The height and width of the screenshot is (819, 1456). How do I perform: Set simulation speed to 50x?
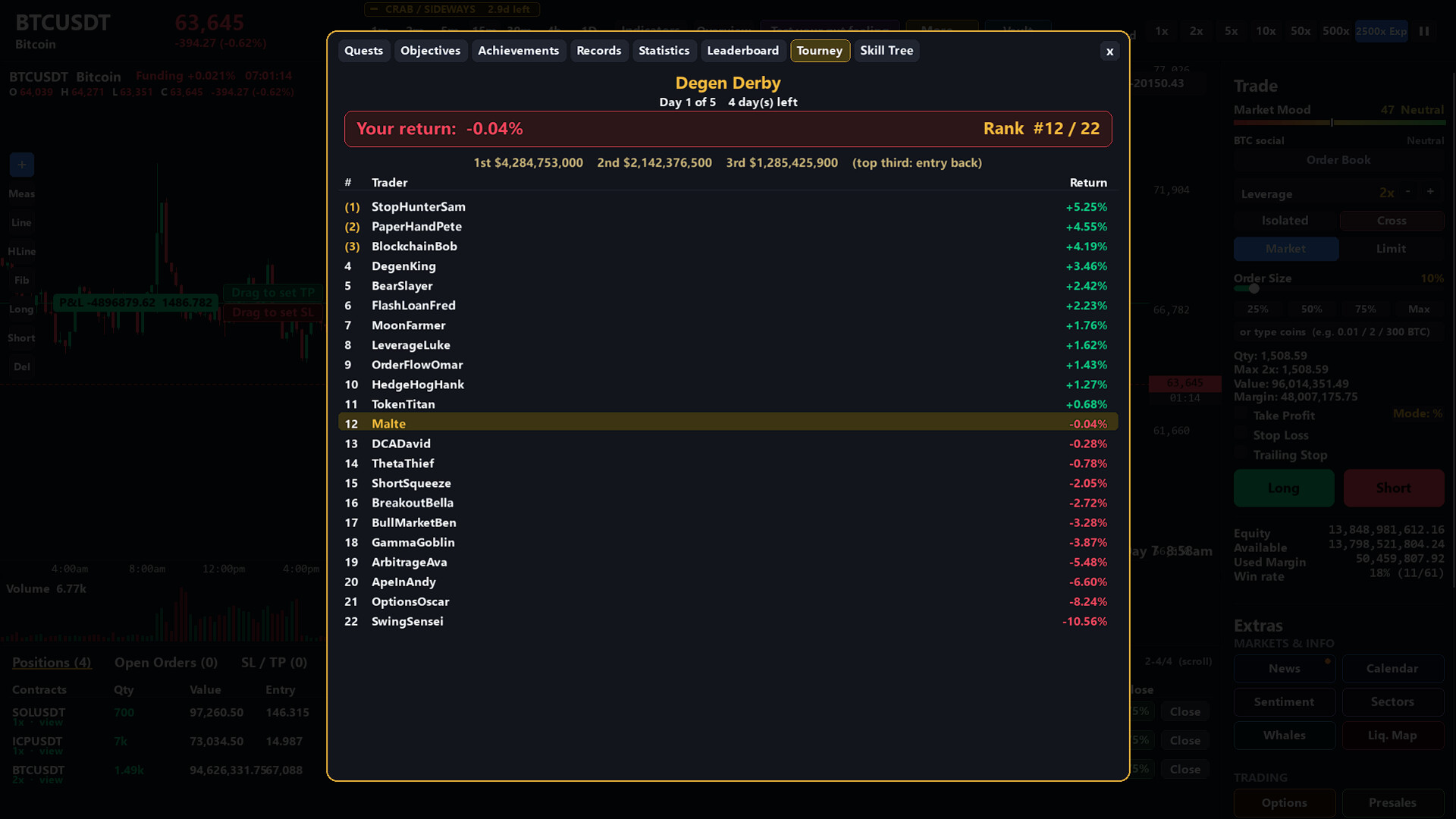click(1301, 31)
